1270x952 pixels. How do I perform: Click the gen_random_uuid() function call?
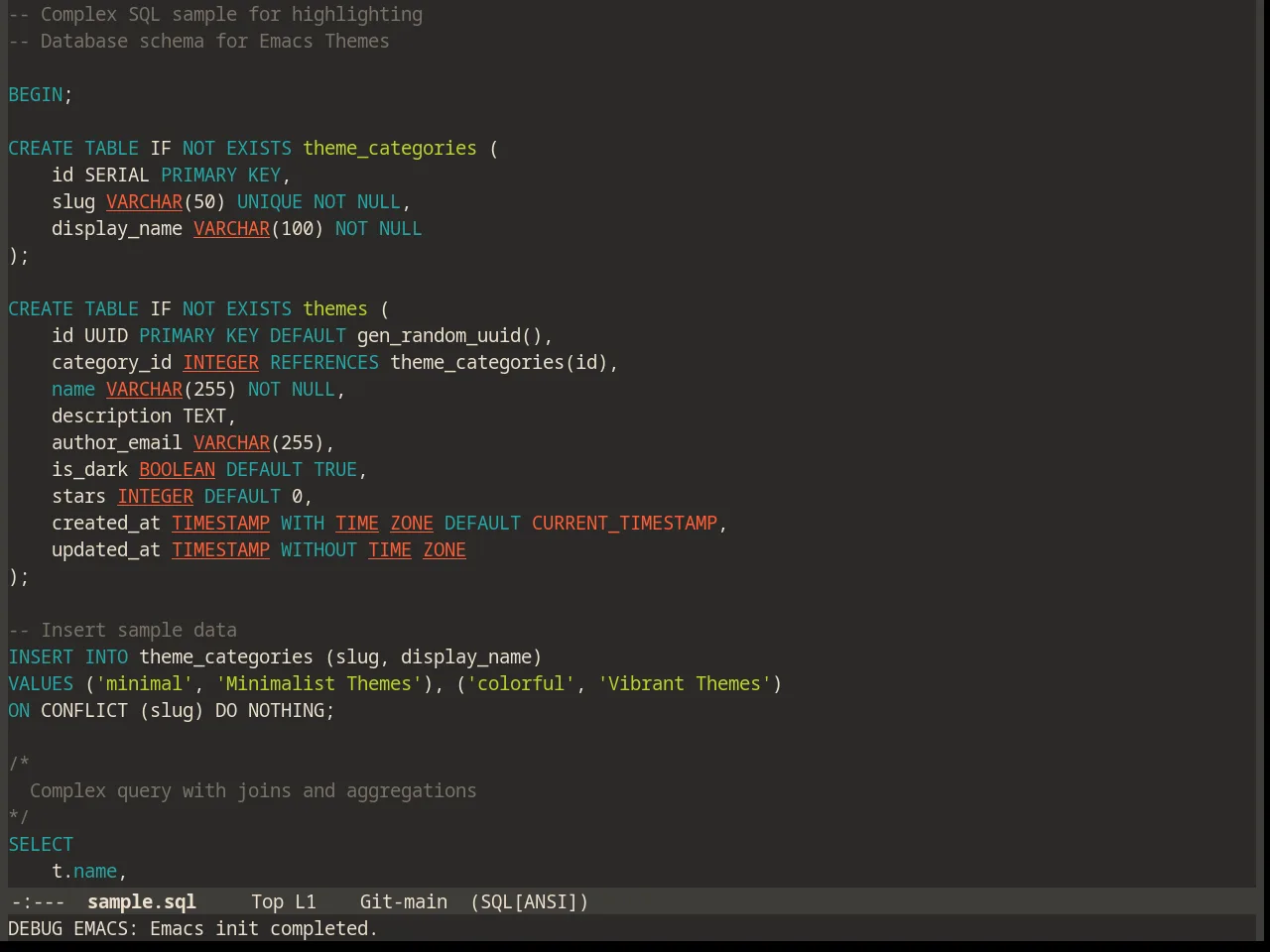pos(449,335)
